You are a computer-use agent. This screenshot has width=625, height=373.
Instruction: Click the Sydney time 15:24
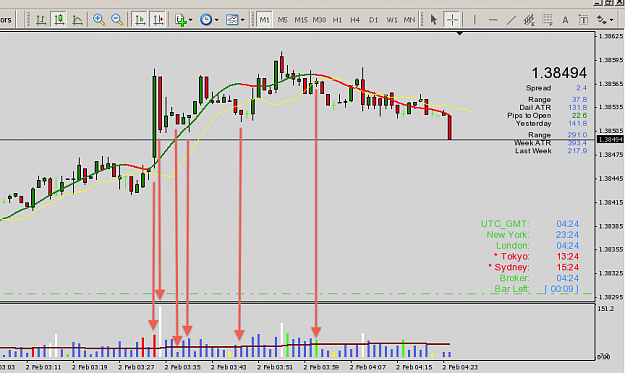[567, 267]
